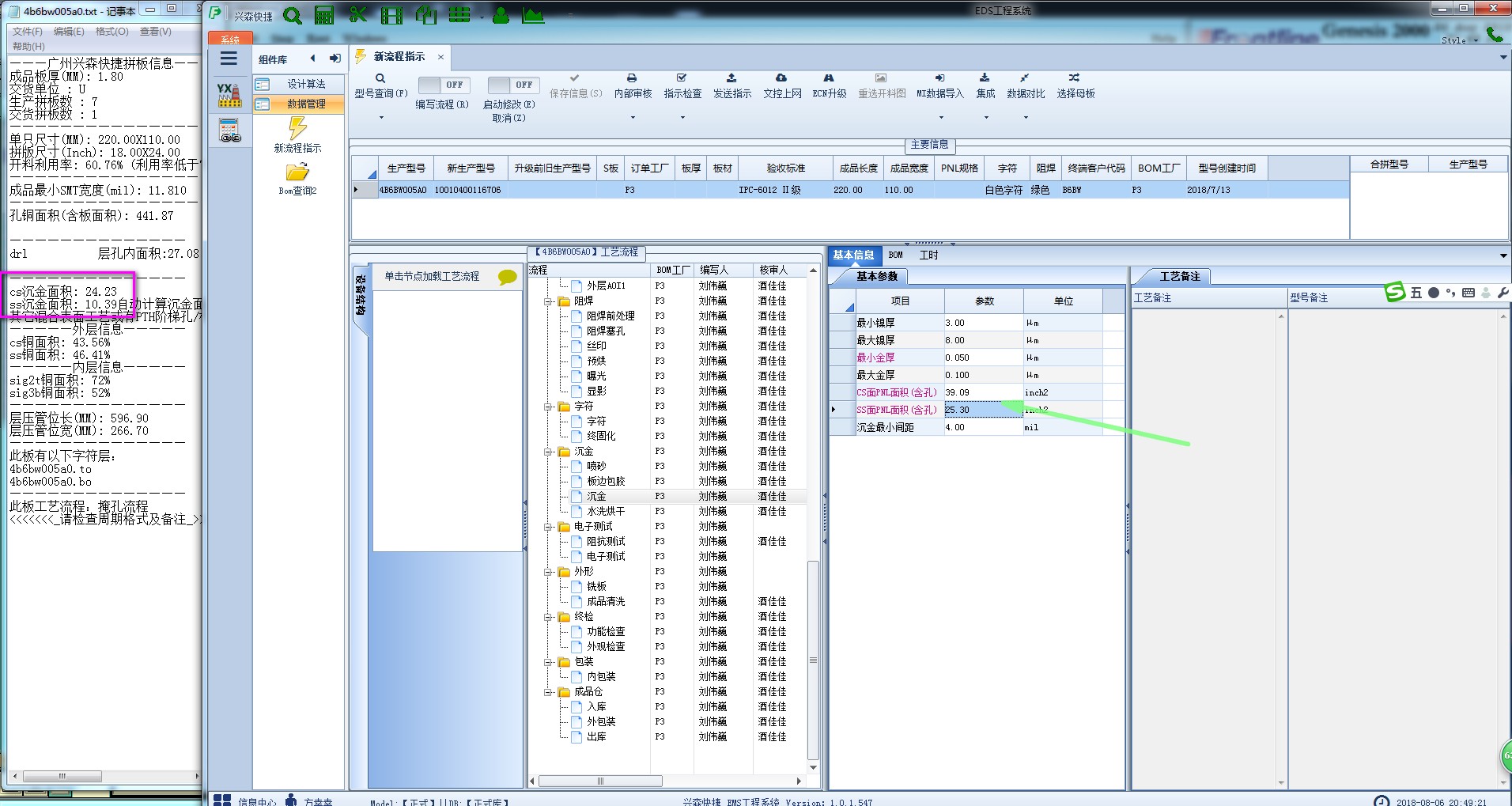Collapse the 电子测试 folder in the process tree
The image size is (1512, 806).
[547, 527]
